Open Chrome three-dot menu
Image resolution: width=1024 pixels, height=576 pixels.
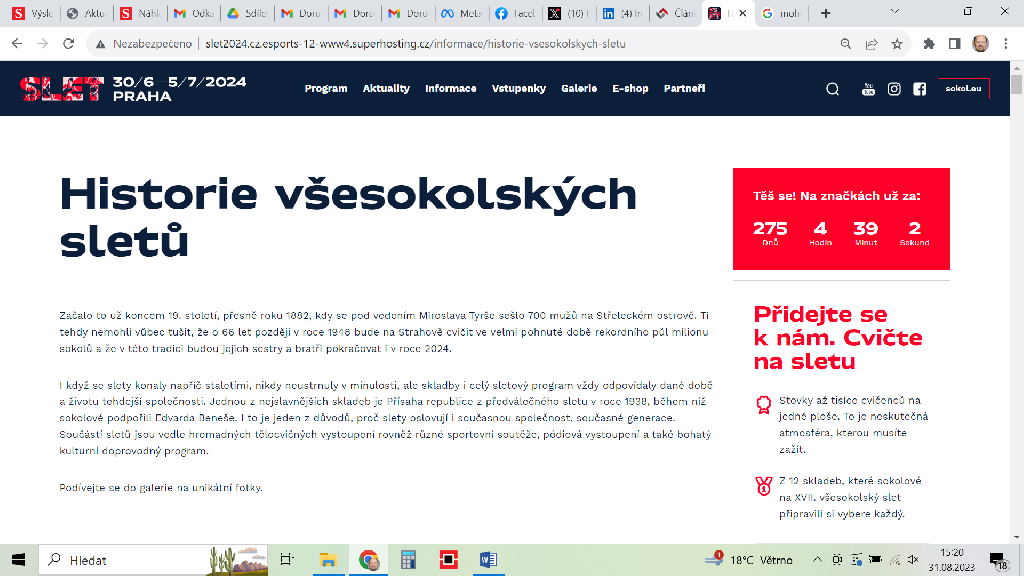[x=1006, y=44]
